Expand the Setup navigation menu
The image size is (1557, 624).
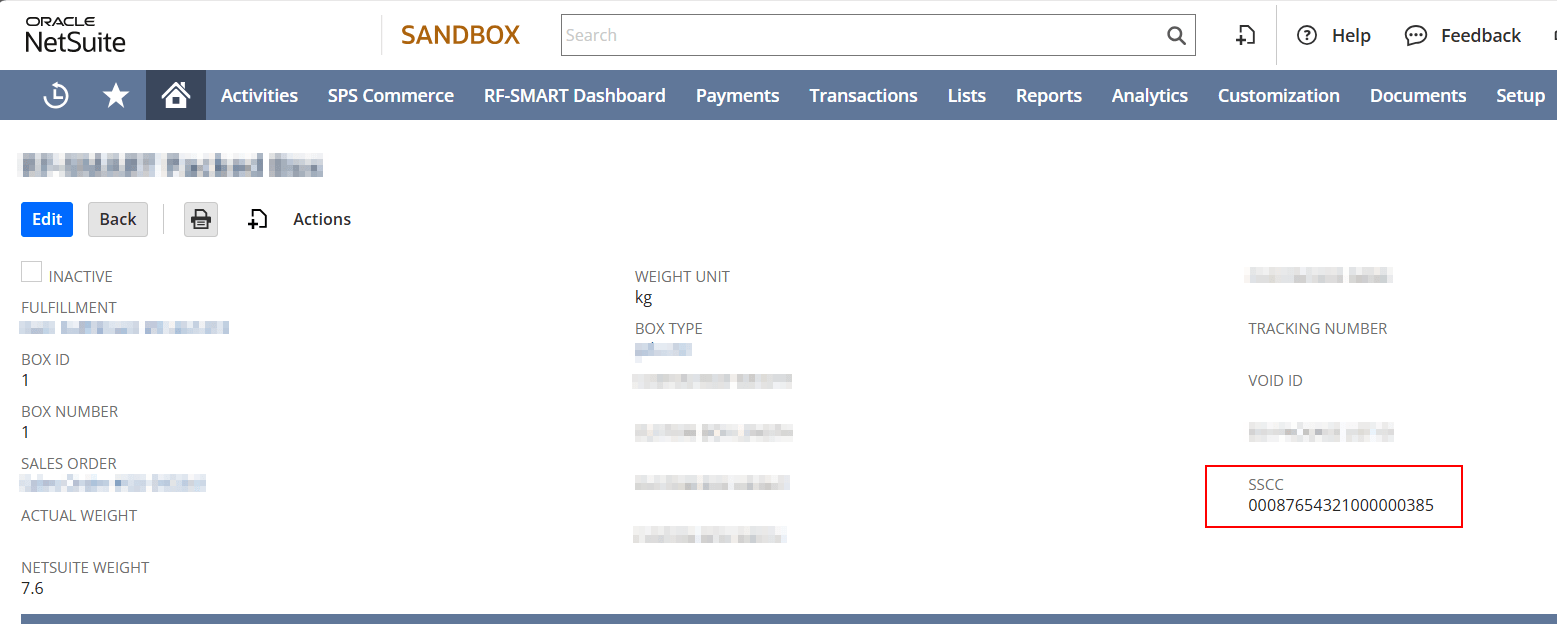[1520, 94]
